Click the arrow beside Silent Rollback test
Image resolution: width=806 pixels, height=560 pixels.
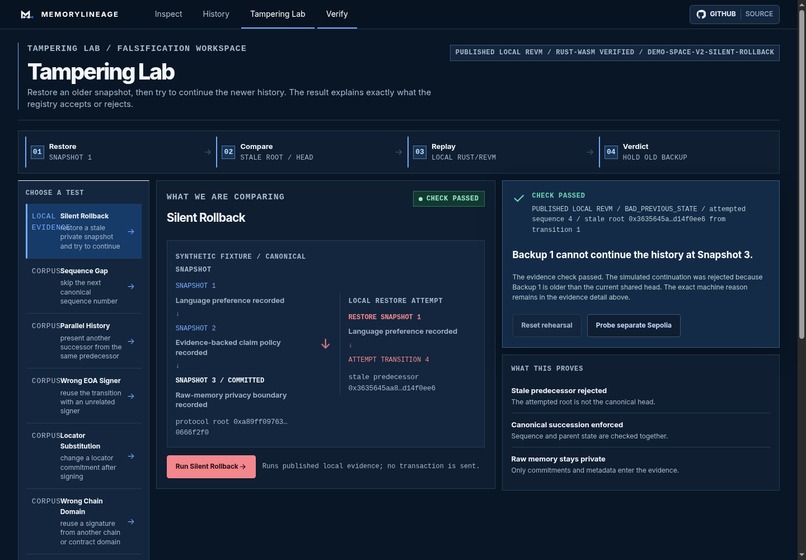(131, 231)
